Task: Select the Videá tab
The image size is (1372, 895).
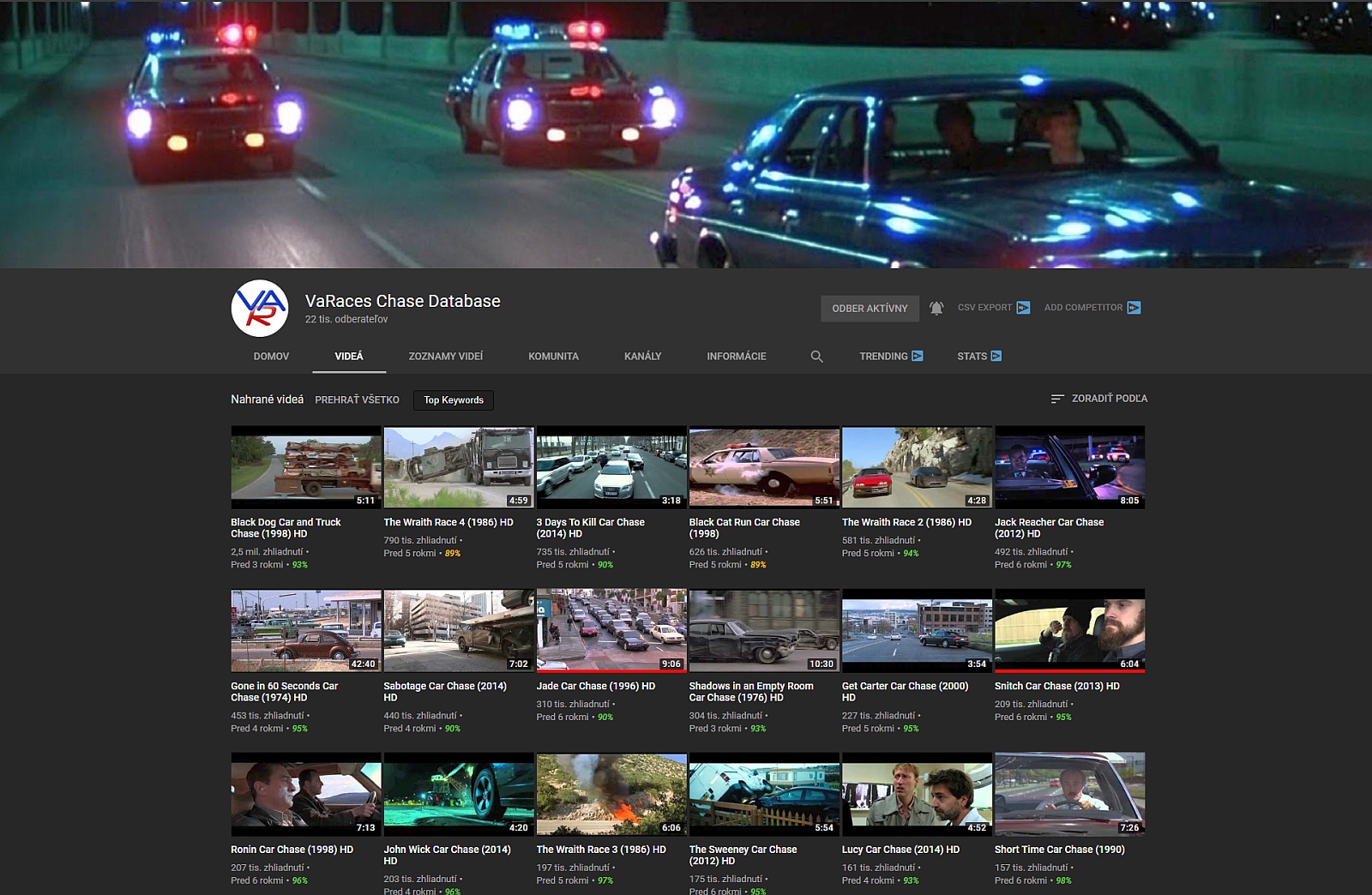Action: click(x=349, y=357)
